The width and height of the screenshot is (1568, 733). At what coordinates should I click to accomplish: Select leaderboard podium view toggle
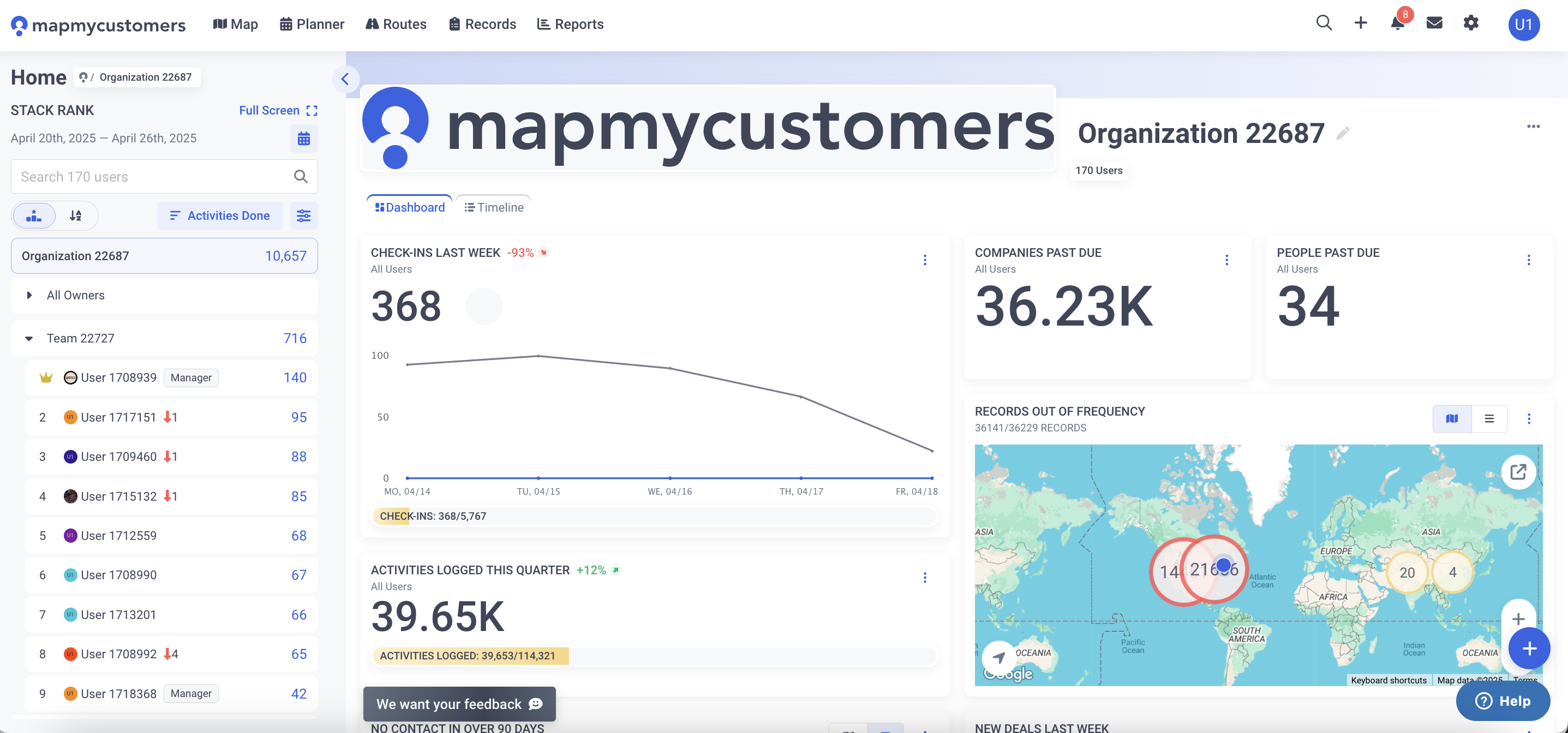coord(34,215)
